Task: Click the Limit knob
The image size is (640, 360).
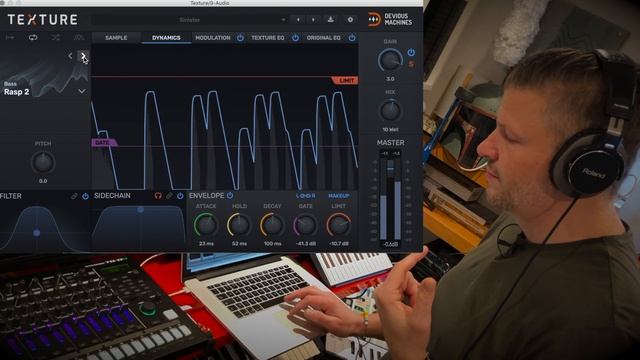Action: tap(338, 225)
